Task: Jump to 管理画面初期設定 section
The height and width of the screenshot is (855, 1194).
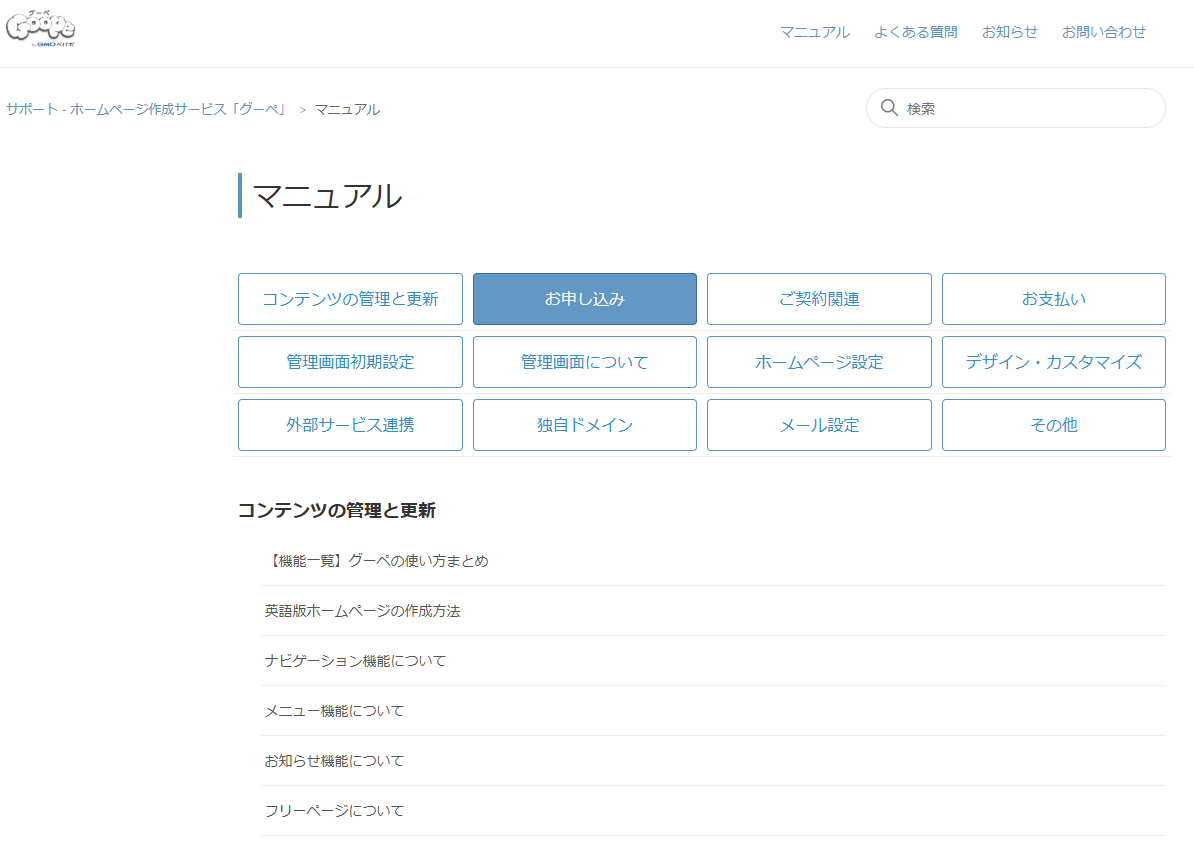Action: tap(350, 362)
